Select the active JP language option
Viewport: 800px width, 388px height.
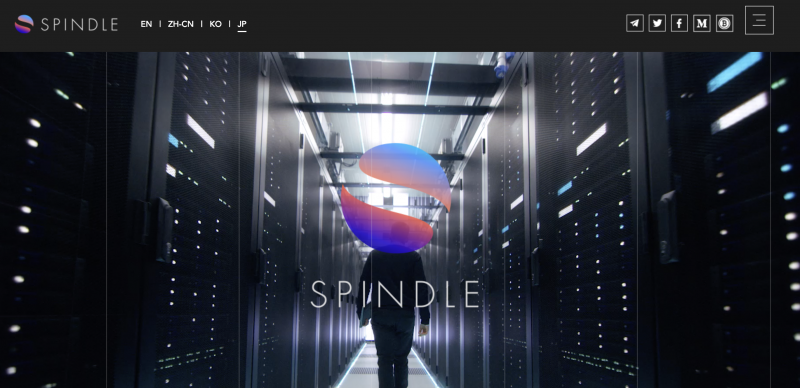(242, 24)
